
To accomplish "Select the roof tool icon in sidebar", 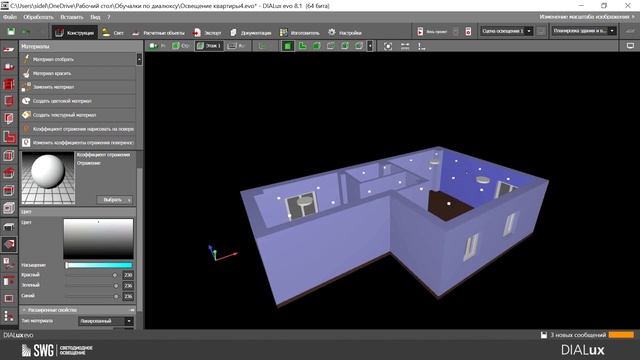I will (9, 173).
